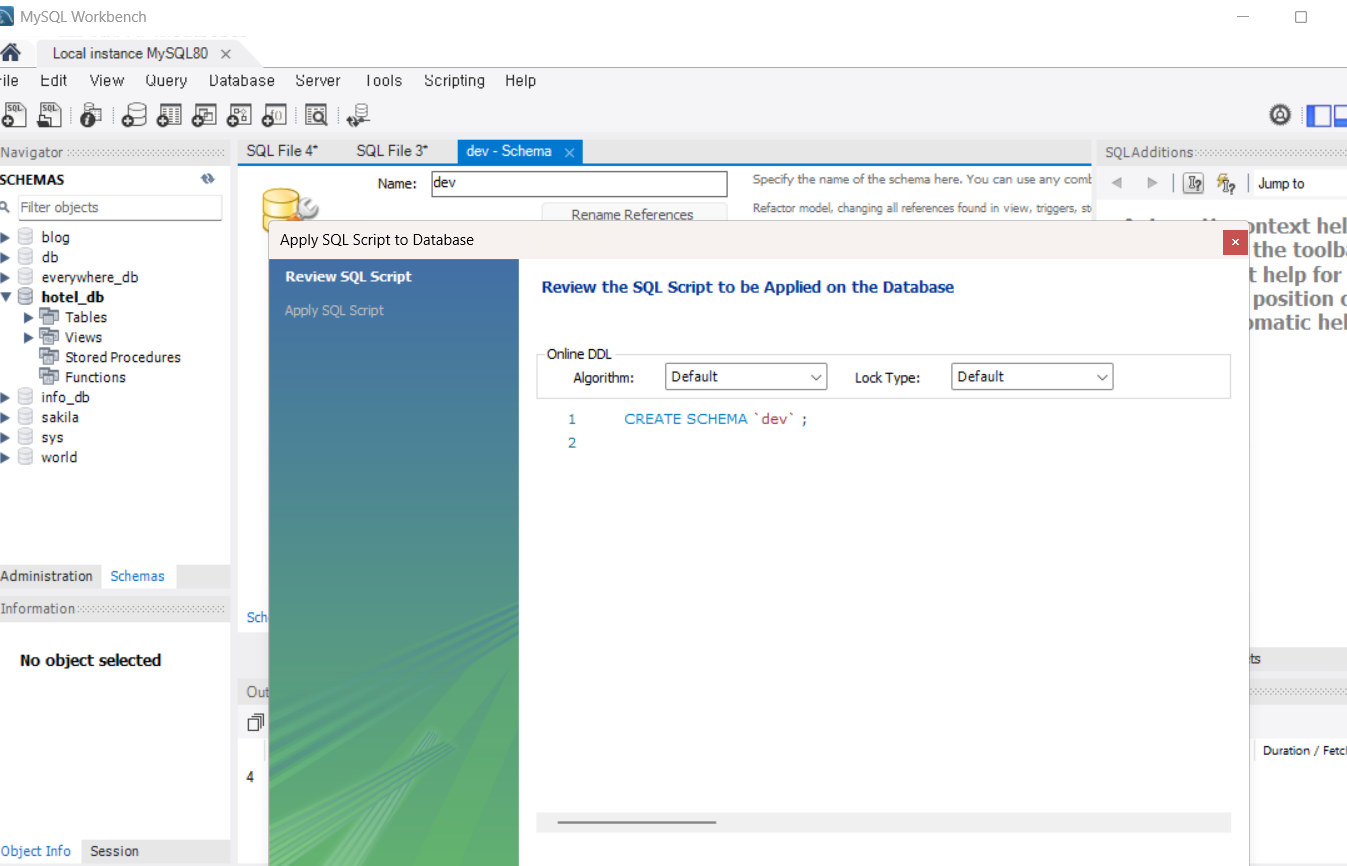The image size is (1347, 866).
Task: Click the CREATE SCHEMA `dev` script line
Action: coord(715,419)
